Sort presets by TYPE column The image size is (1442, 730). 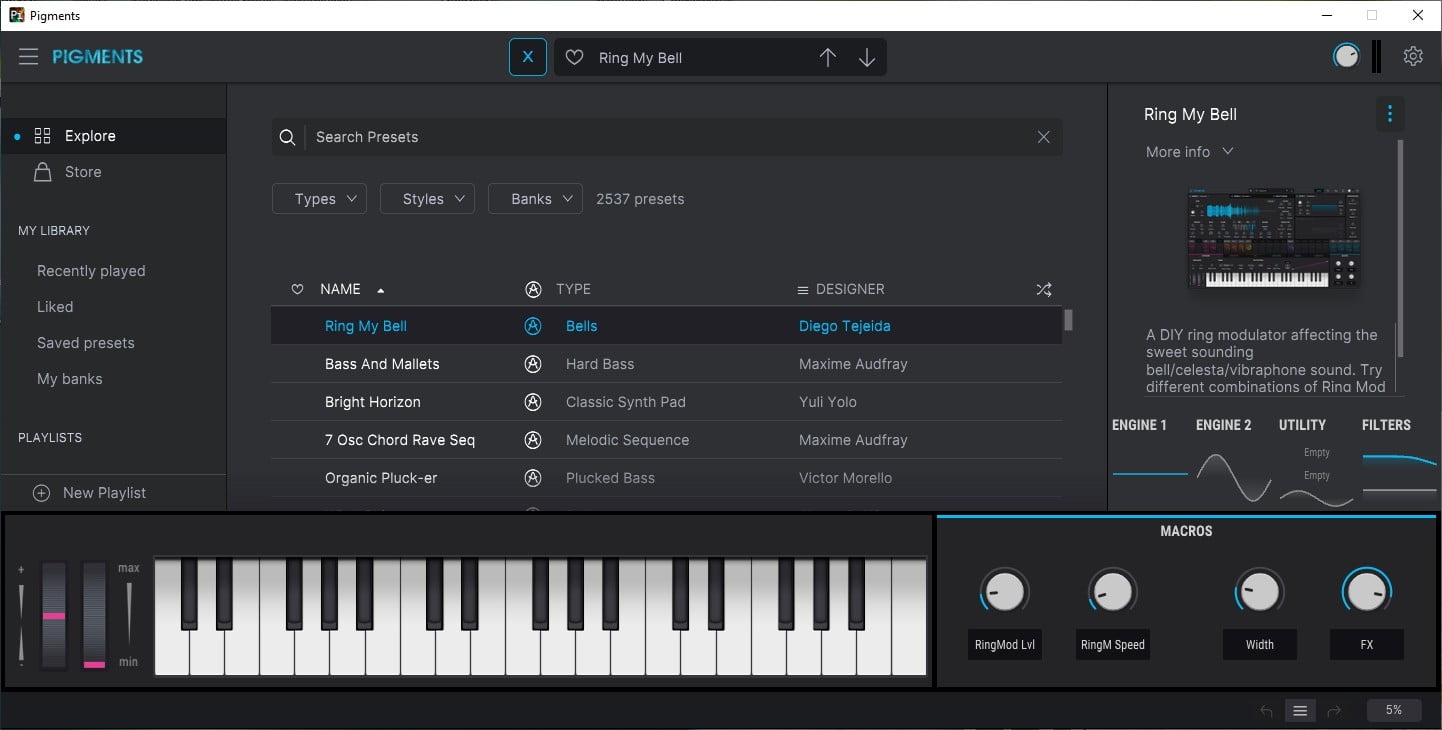[573, 289]
